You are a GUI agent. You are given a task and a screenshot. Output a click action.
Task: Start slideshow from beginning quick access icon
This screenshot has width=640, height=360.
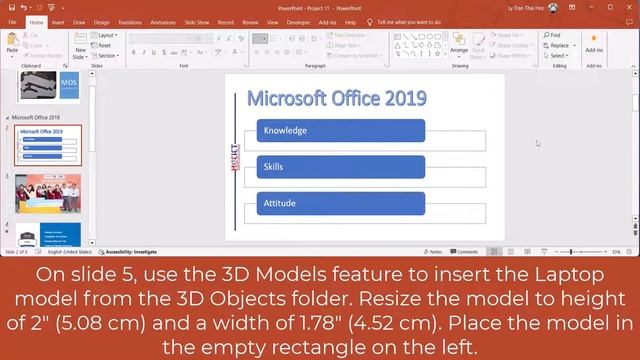pyautogui.click(x=51, y=7)
